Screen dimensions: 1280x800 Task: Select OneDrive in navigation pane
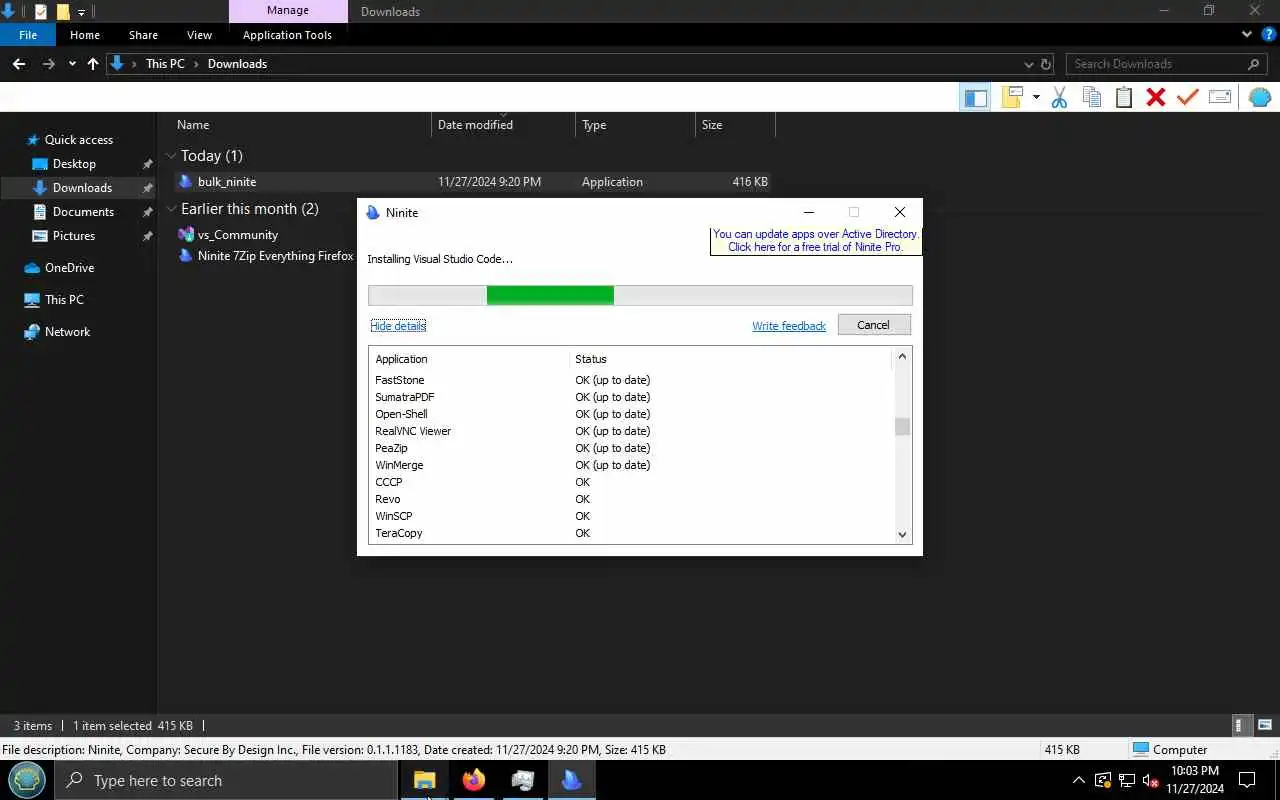pyautogui.click(x=69, y=268)
